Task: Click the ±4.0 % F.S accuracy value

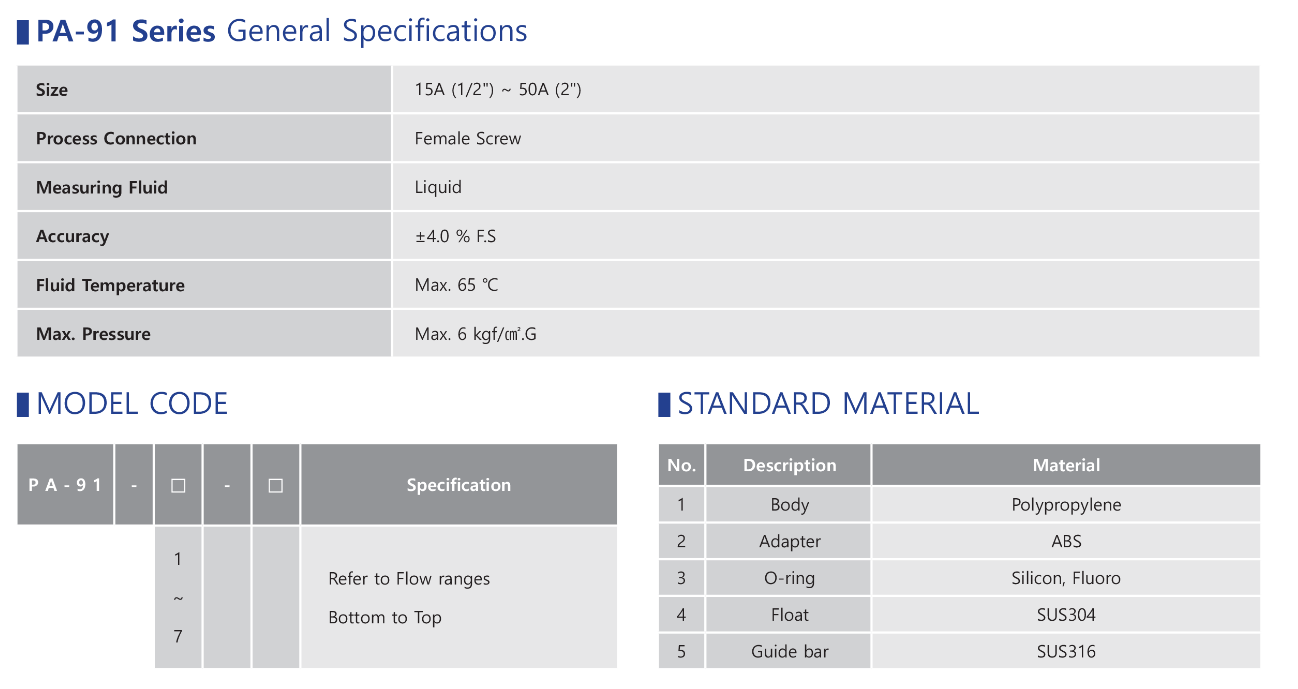Action: tap(456, 236)
